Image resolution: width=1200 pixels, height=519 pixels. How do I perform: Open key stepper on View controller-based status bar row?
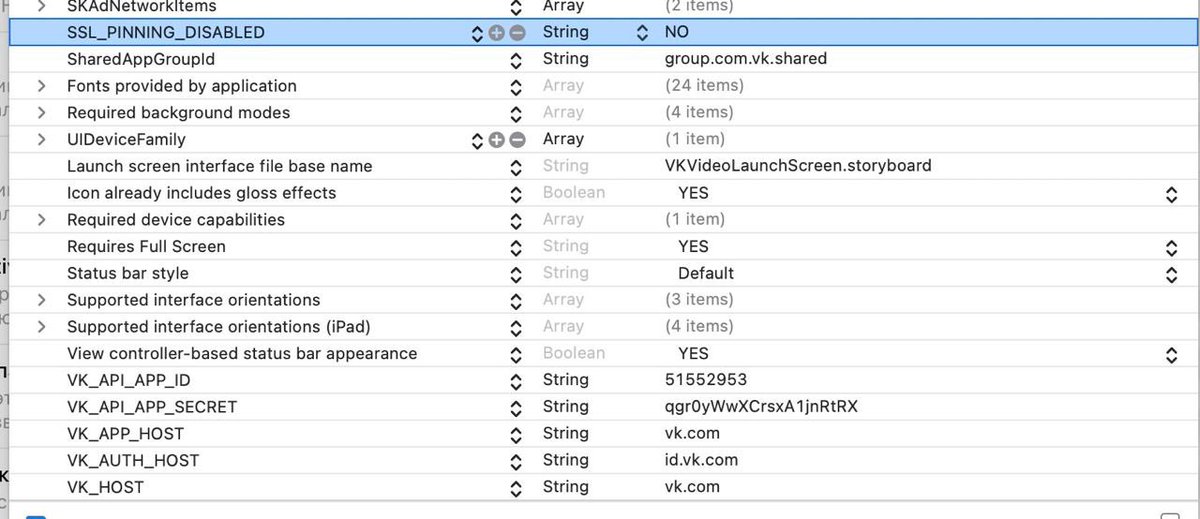pyautogui.click(x=516, y=354)
